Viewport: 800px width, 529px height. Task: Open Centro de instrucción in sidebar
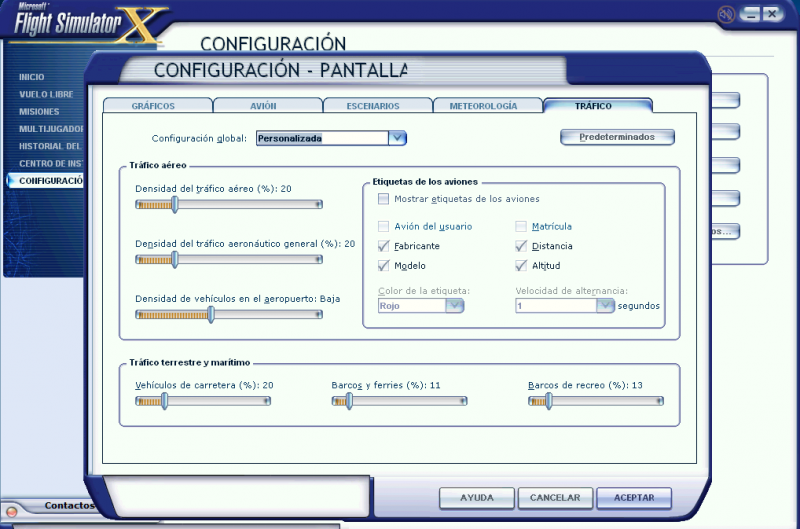tap(51, 164)
